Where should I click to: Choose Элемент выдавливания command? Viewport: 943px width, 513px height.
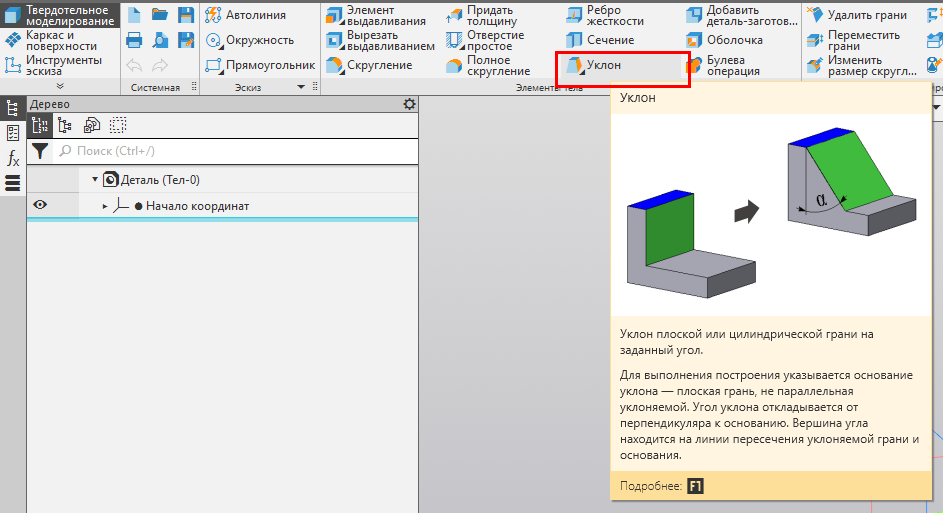[376, 16]
